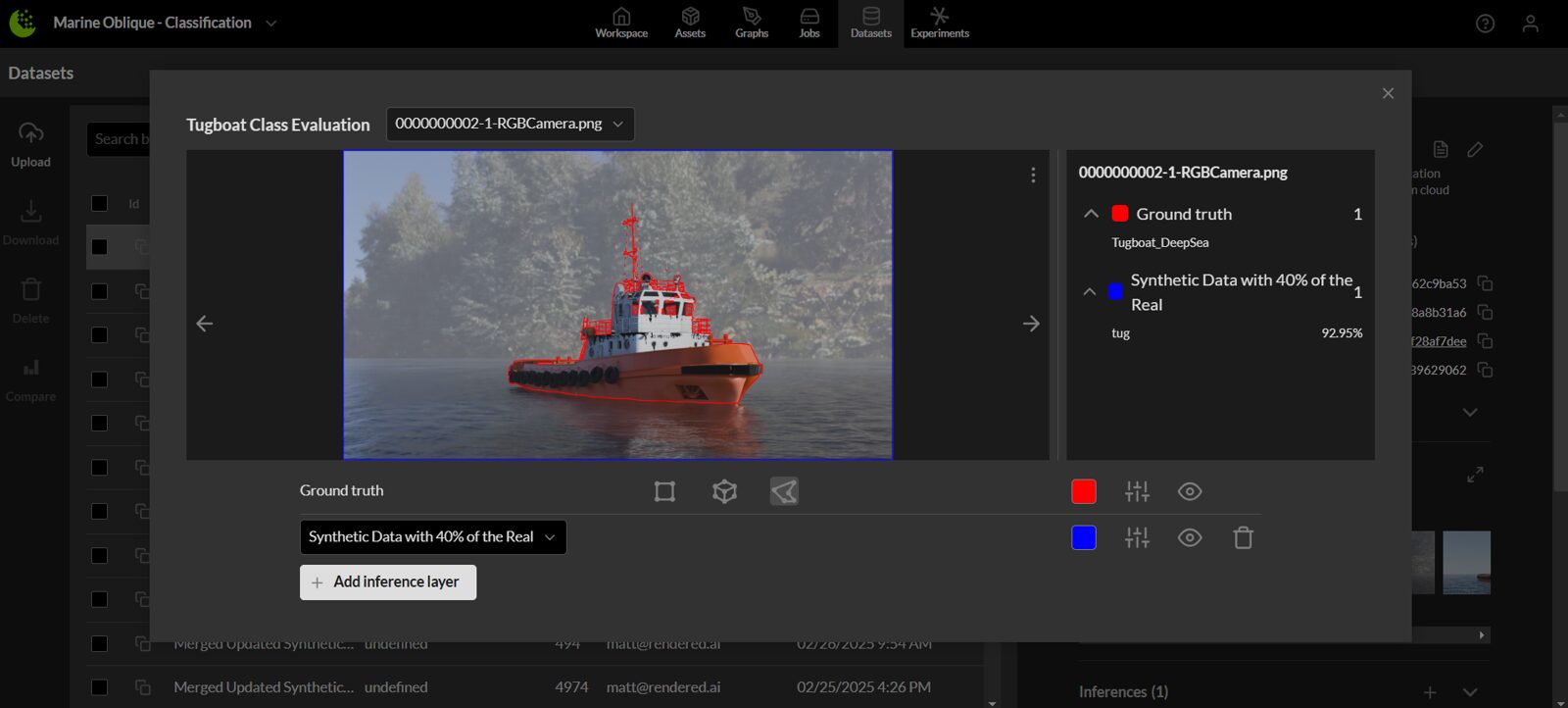1568x708 pixels.
Task: Open Ground truth filter settings sliders
Action: tap(1137, 491)
